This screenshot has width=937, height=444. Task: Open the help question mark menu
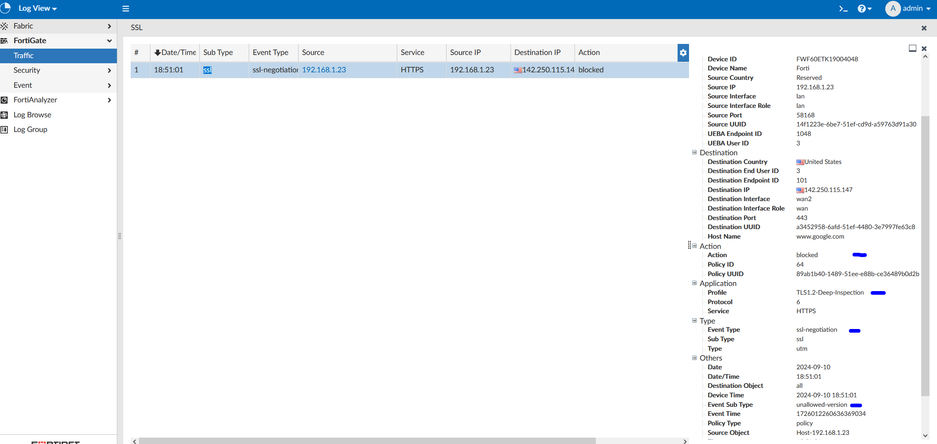(x=864, y=9)
